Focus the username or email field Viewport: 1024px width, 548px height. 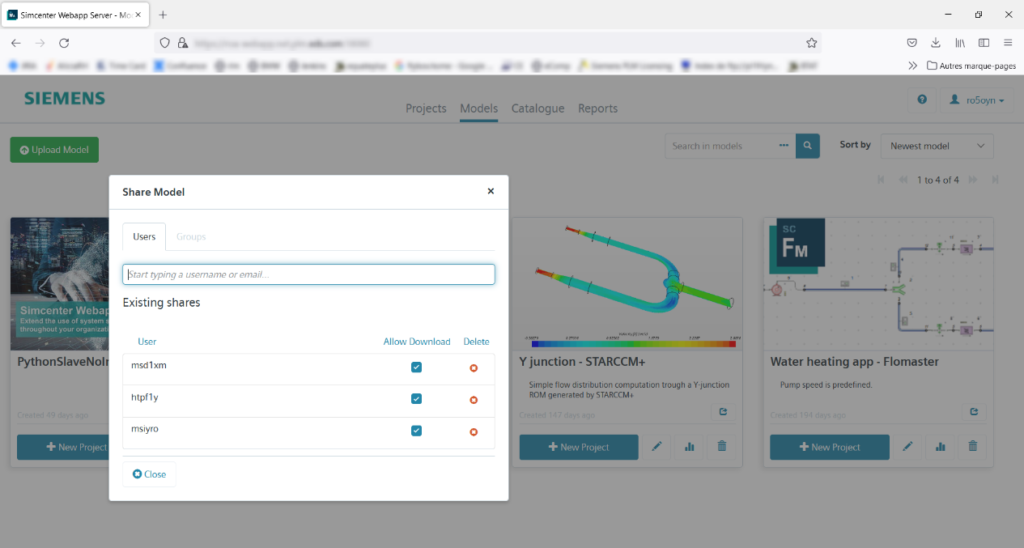(x=308, y=274)
